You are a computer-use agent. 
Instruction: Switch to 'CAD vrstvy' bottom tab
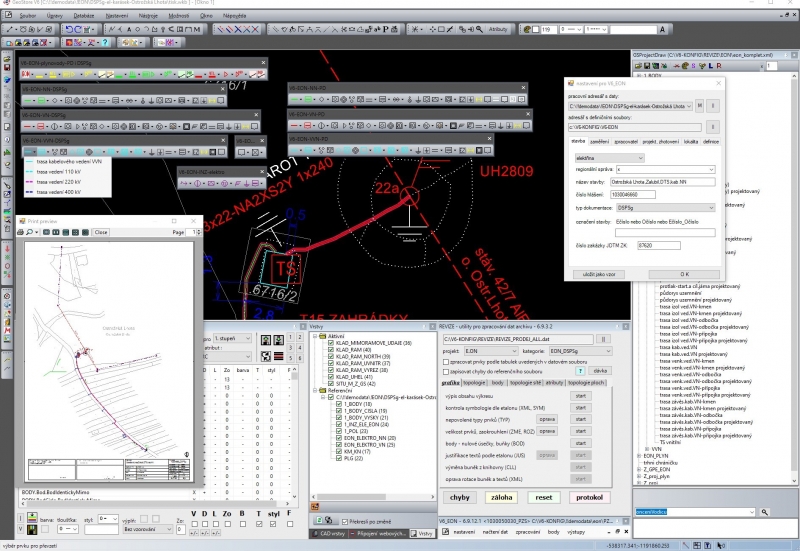pos(329,534)
